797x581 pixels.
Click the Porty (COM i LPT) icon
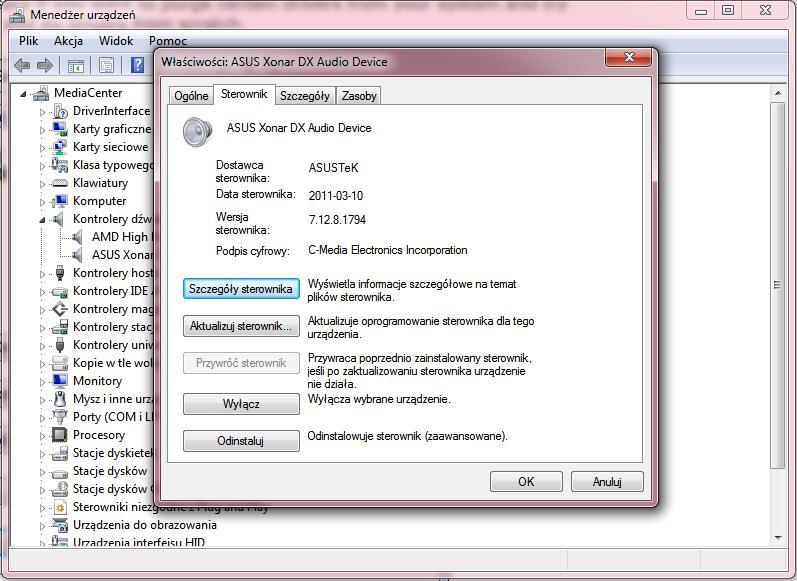point(59,417)
